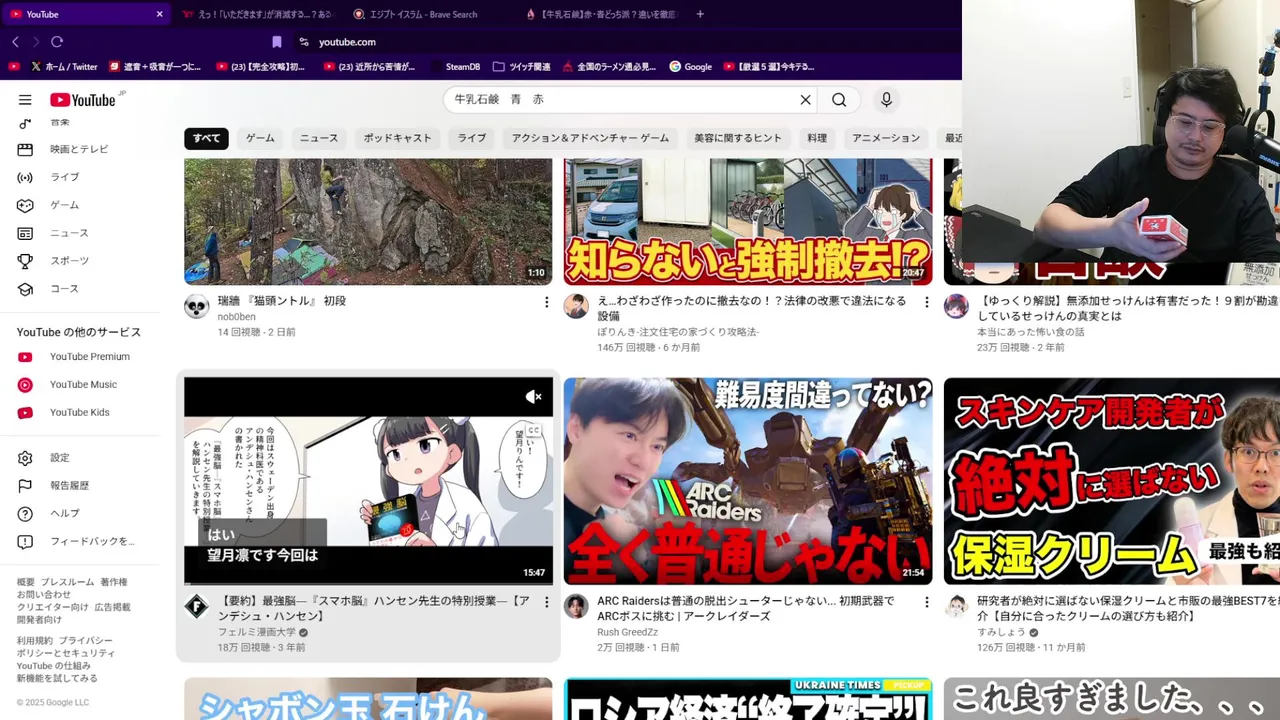This screenshot has height=720, width=1280.
Task: Open フェルミ漫画大学 channel avatar
Action: [x=197, y=606]
